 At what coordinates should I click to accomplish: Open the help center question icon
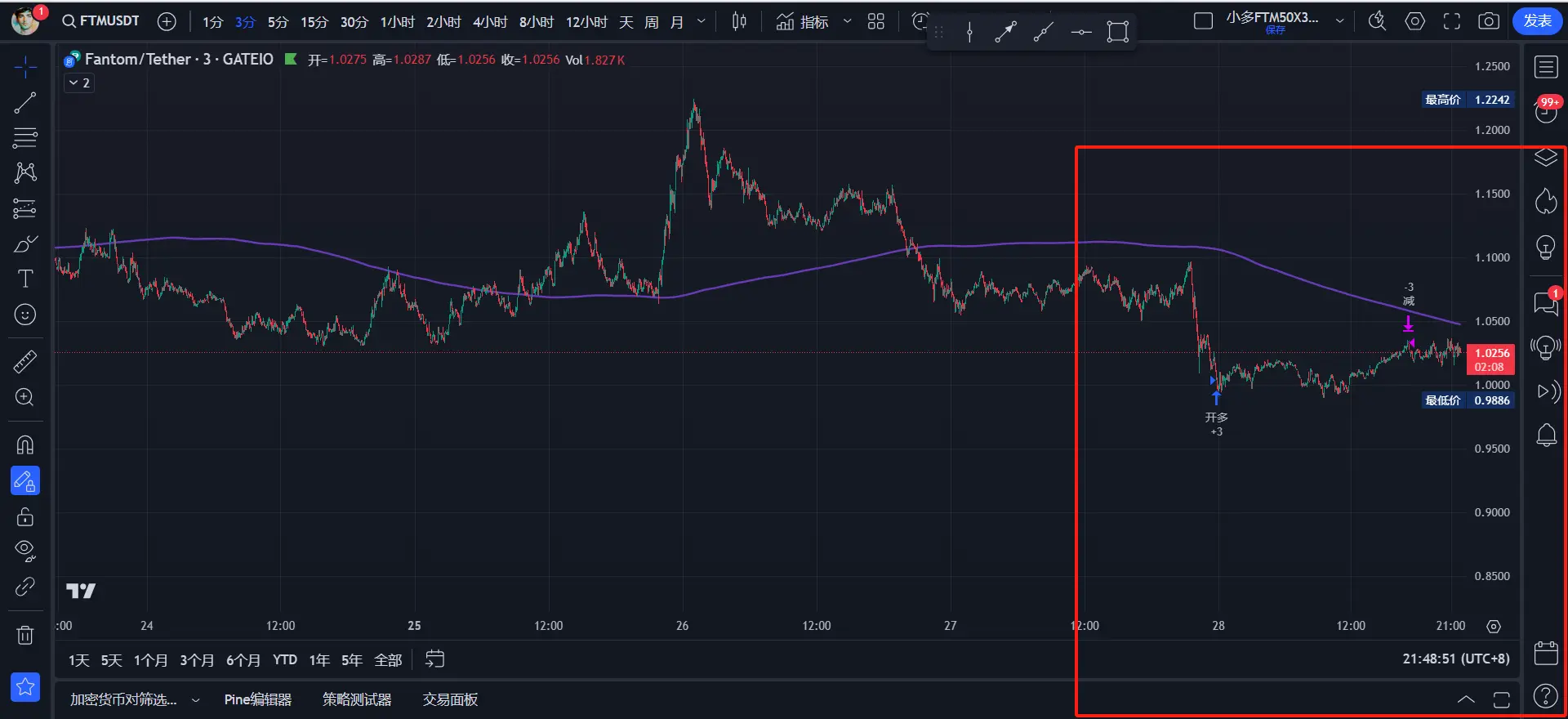1546,696
